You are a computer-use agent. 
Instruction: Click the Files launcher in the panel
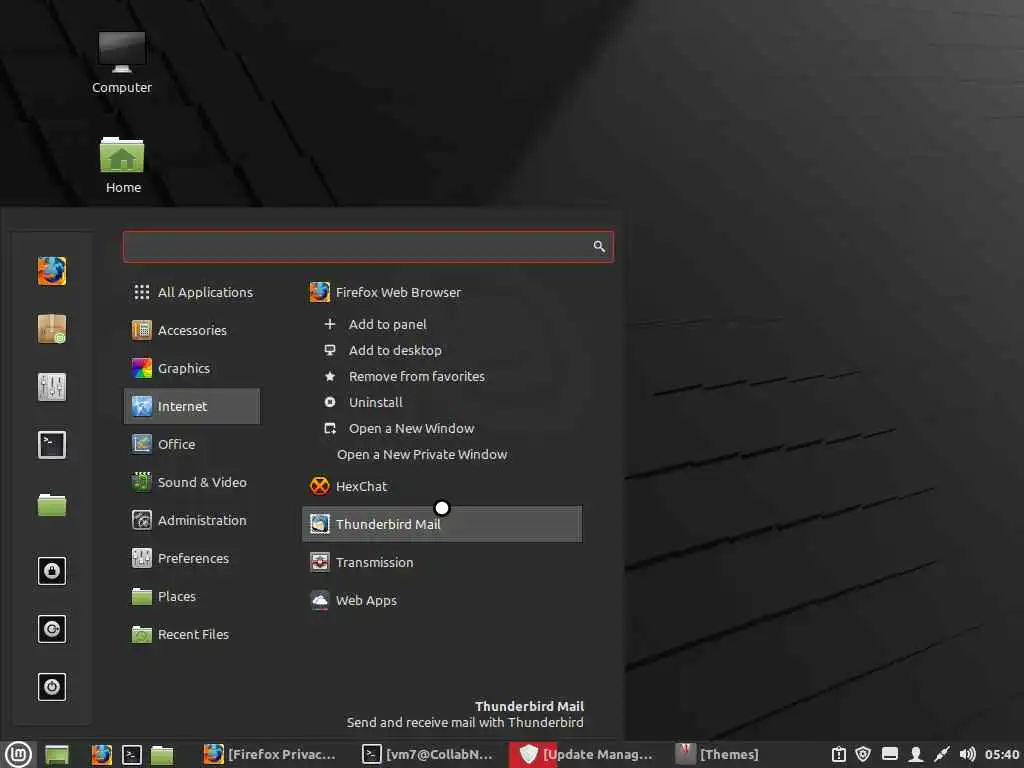point(162,755)
